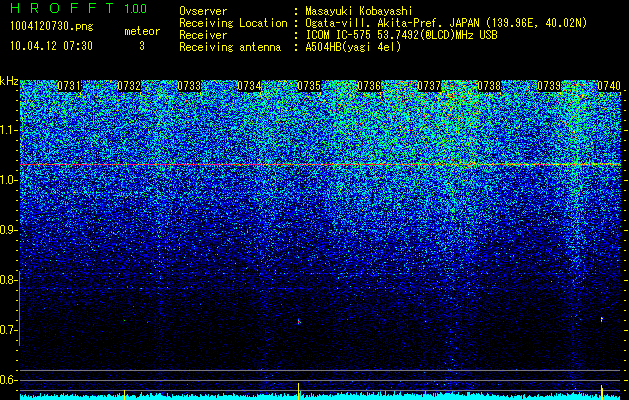
Task: Click the meteor count label
Action: pyautogui.click(x=142, y=31)
